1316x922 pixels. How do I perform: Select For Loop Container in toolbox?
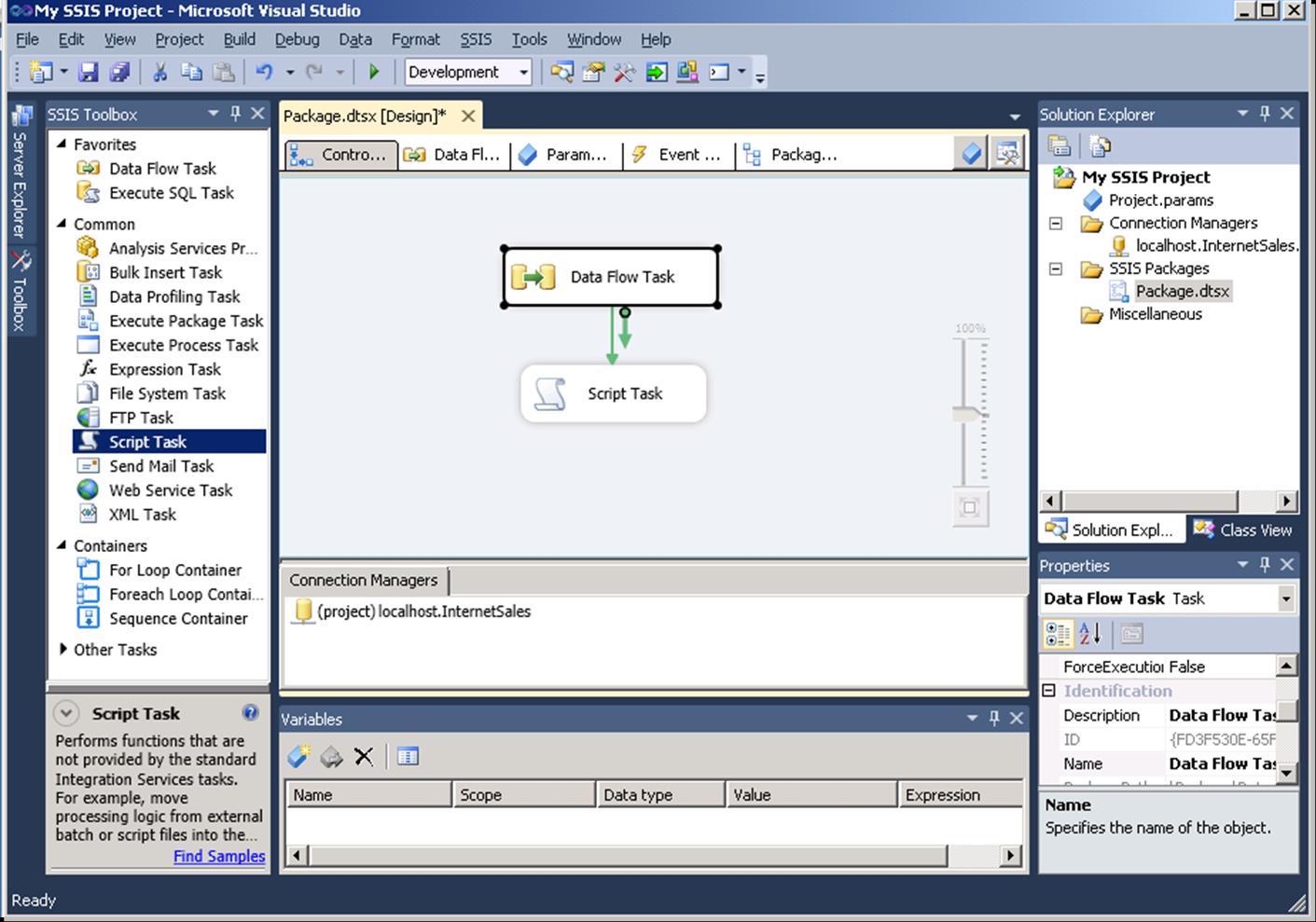(x=175, y=570)
